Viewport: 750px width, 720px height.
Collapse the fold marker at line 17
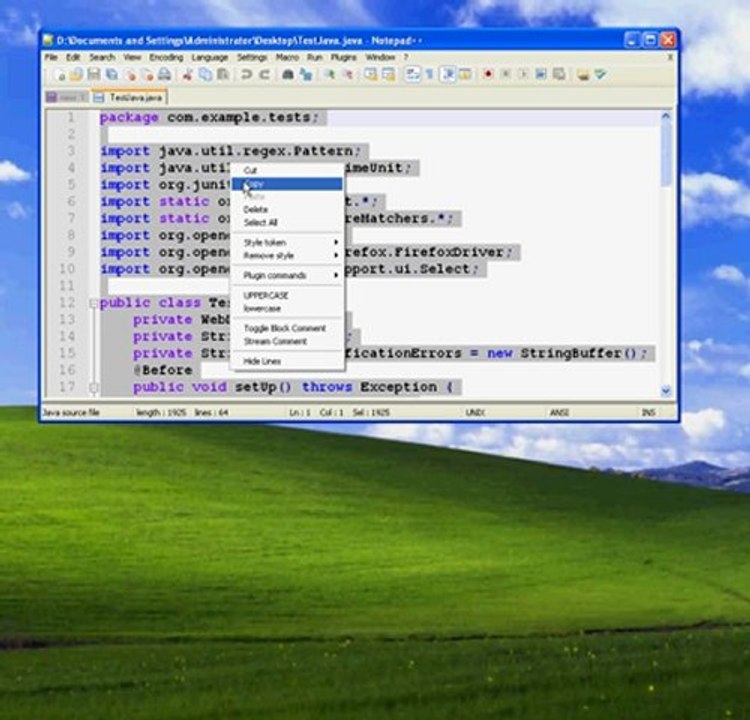[x=93, y=388]
